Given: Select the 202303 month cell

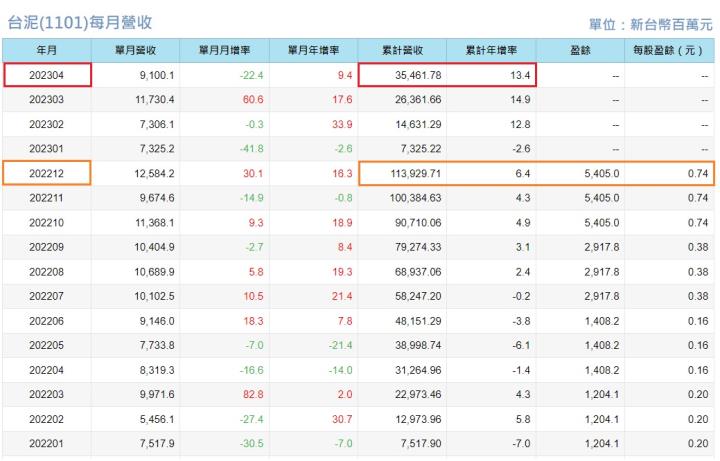Looking at the screenshot, I should point(47,100).
